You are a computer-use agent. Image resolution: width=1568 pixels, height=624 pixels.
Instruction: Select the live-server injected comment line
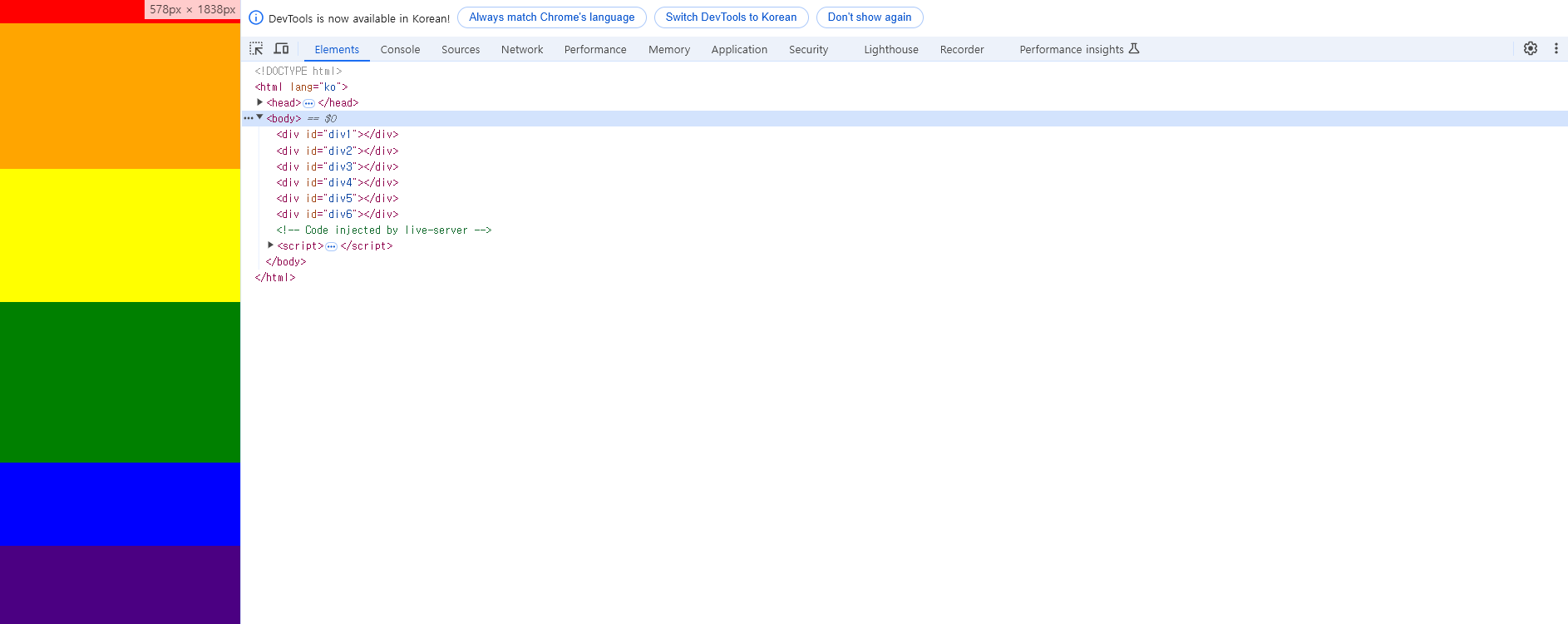905,230
